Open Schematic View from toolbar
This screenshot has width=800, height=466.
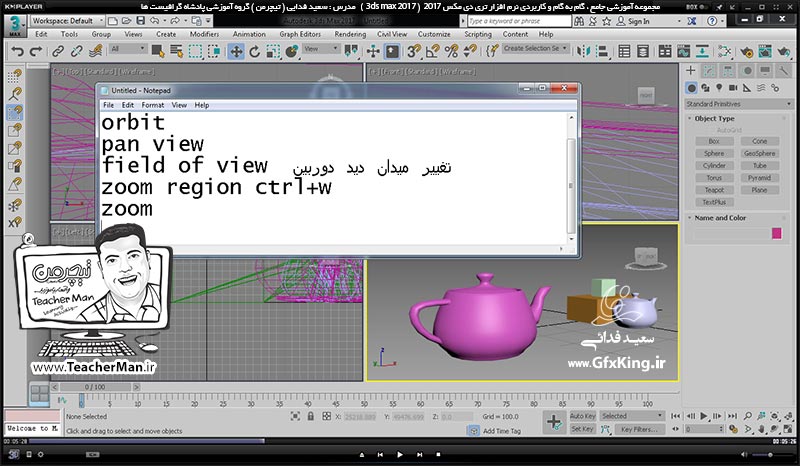702,52
